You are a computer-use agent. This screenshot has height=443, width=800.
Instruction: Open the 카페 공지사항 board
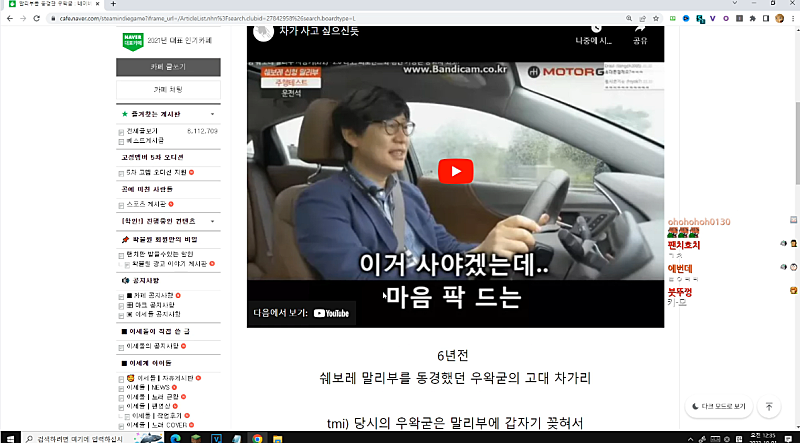150,296
